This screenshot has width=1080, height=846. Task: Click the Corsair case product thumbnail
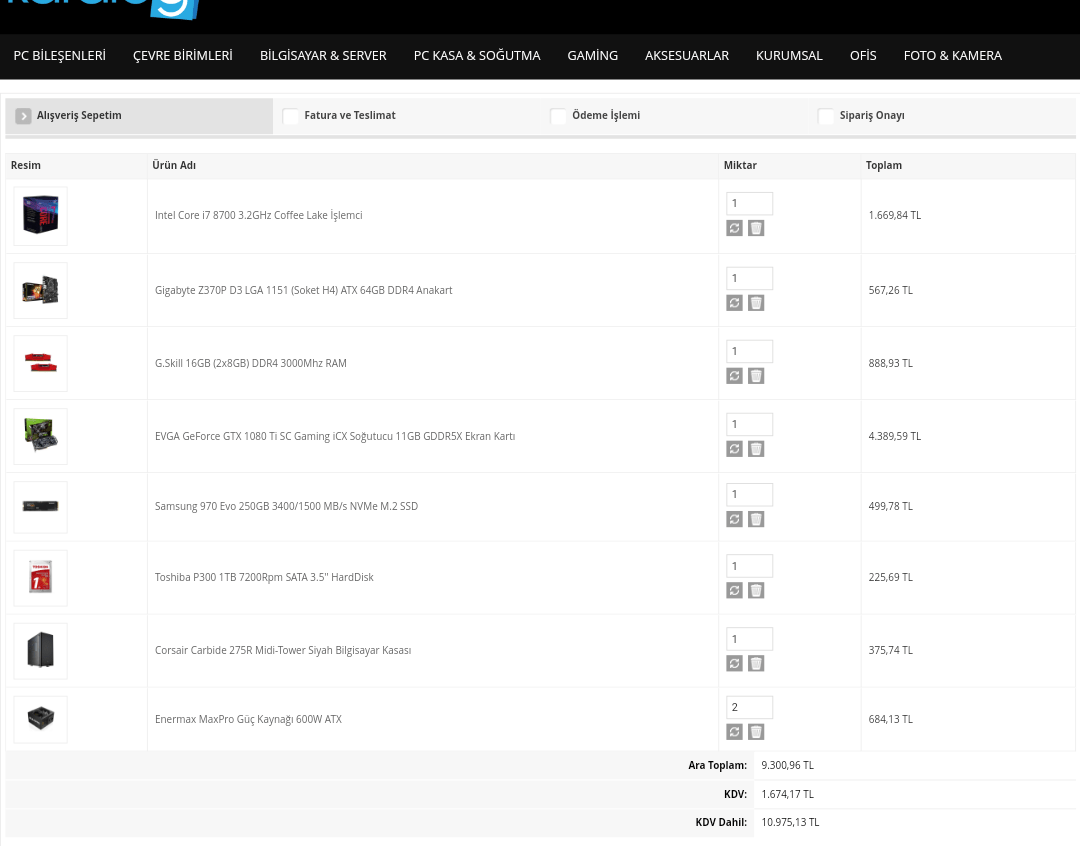click(x=41, y=651)
